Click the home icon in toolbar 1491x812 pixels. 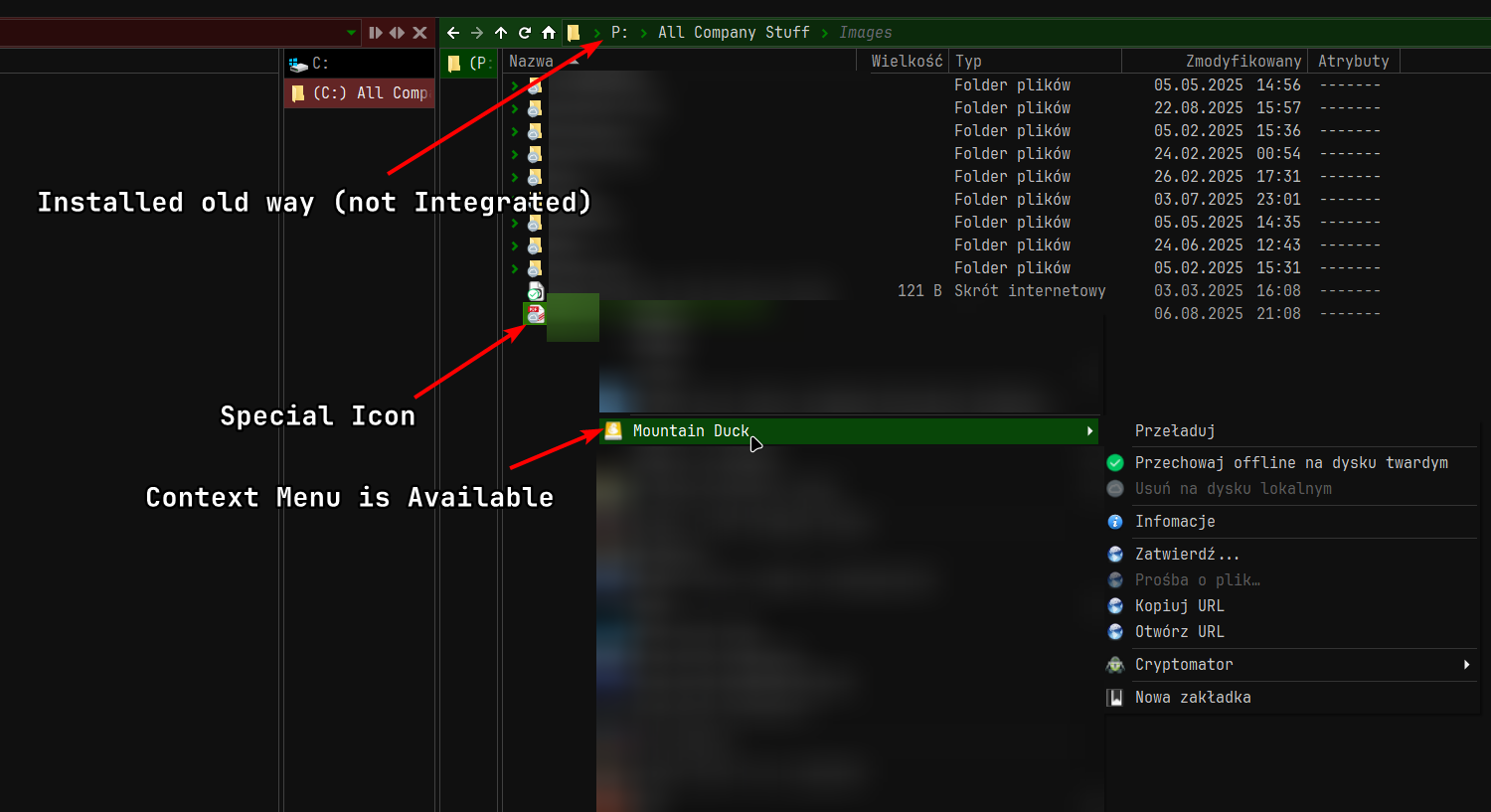click(x=549, y=33)
